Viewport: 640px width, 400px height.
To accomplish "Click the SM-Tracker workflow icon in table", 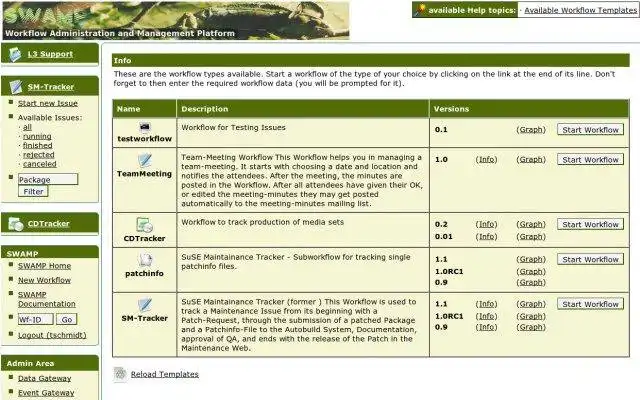I will [144, 305].
